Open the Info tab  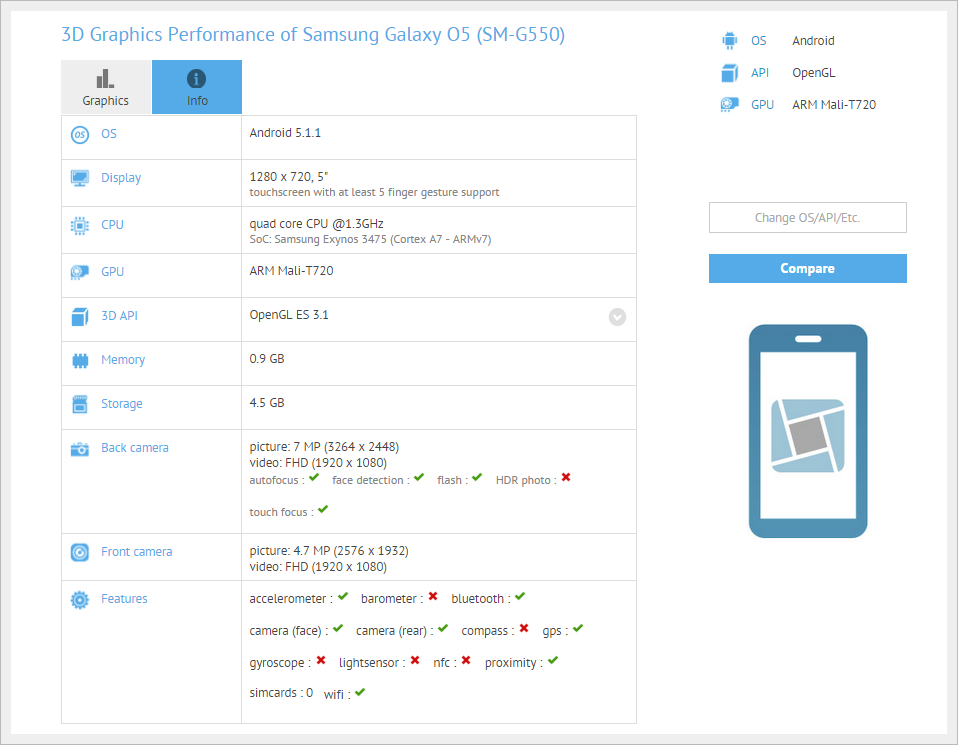[197, 87]
